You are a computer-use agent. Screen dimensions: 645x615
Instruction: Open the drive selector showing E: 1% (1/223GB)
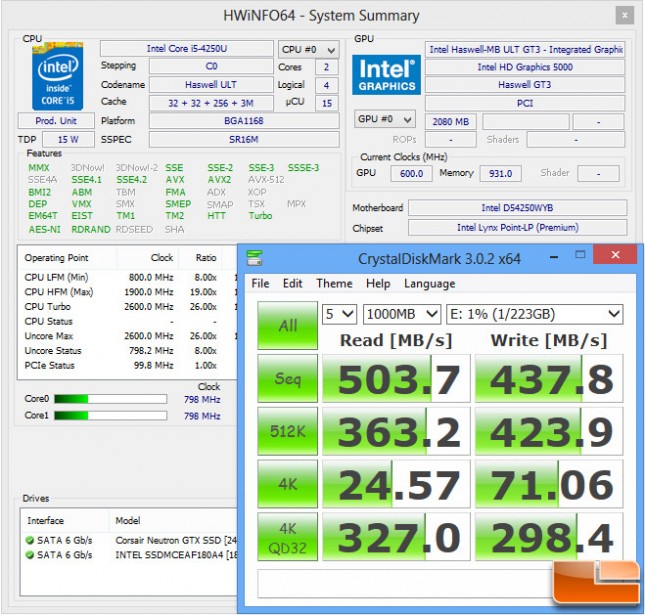coord(535,314)
